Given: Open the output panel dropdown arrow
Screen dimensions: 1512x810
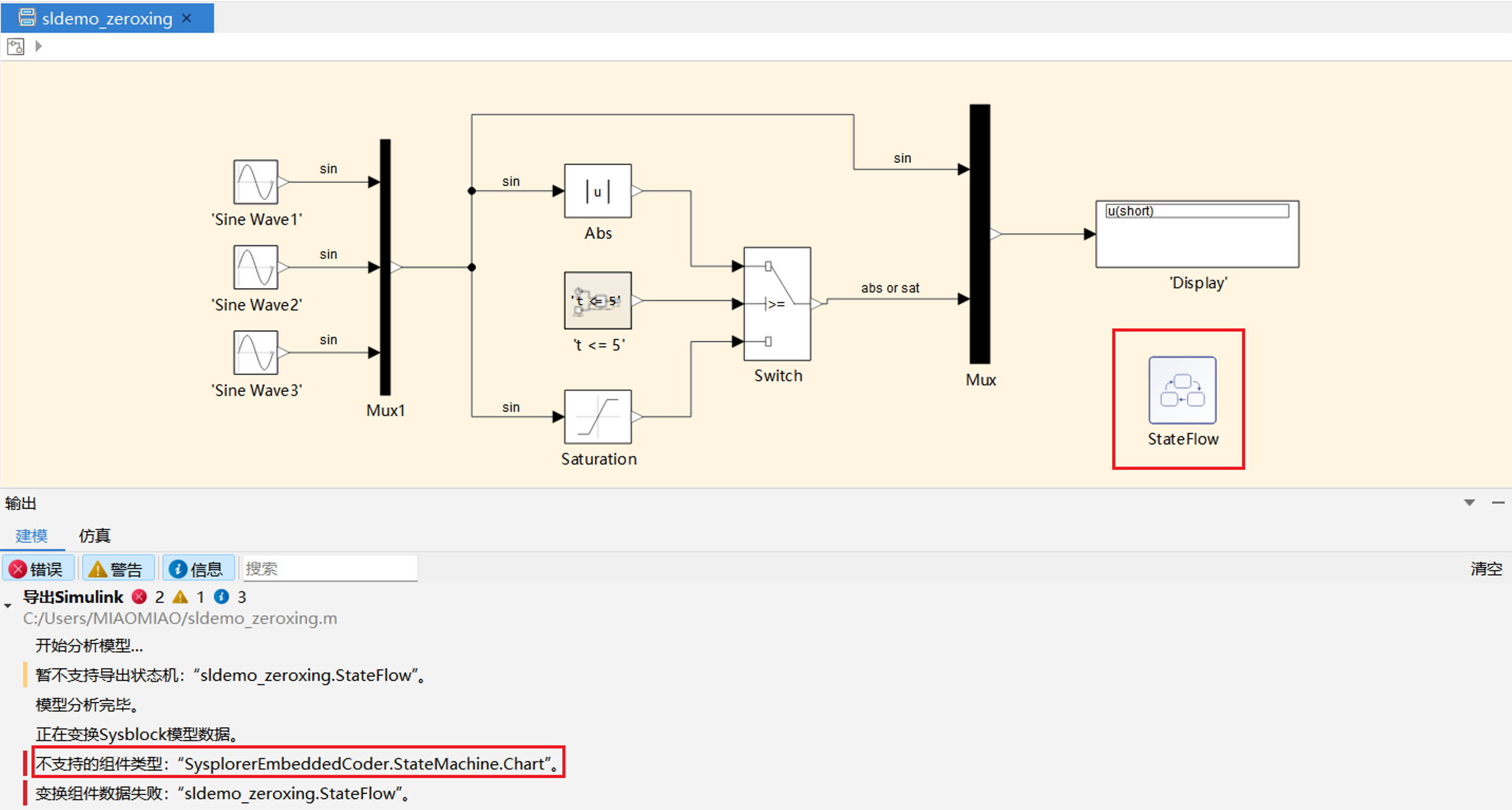Looking at the screenshot, I should 1469,503.
